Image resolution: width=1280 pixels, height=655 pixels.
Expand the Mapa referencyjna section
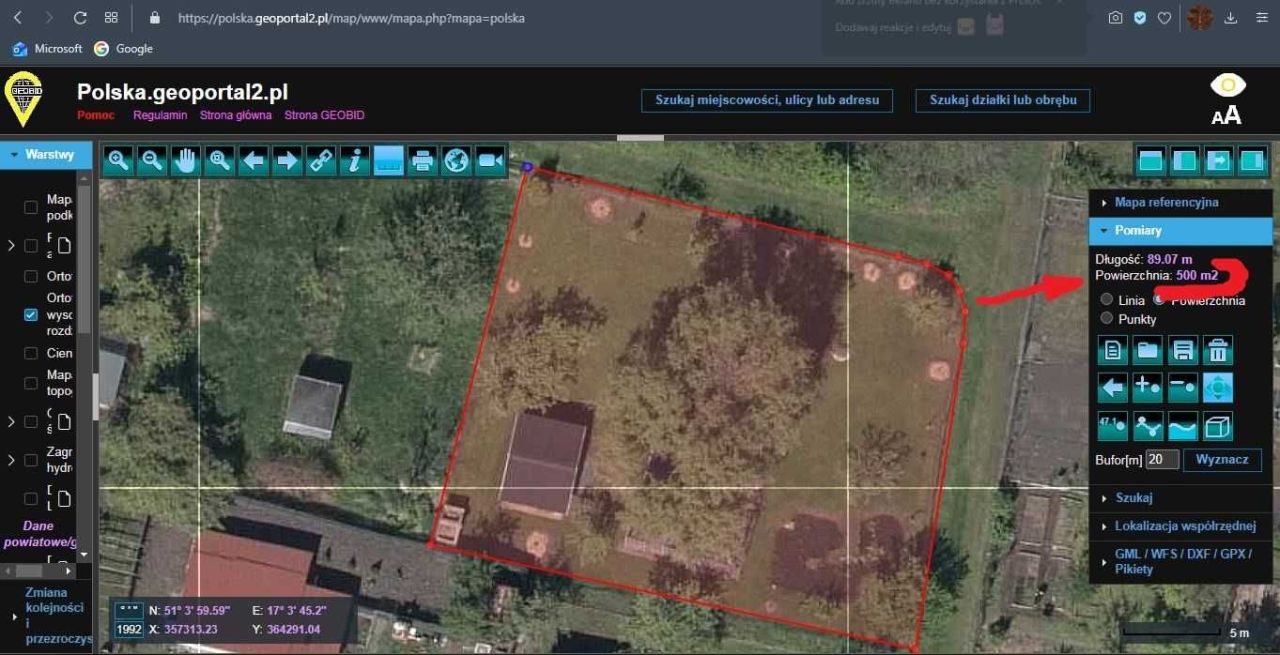[x=1180, y=202]
